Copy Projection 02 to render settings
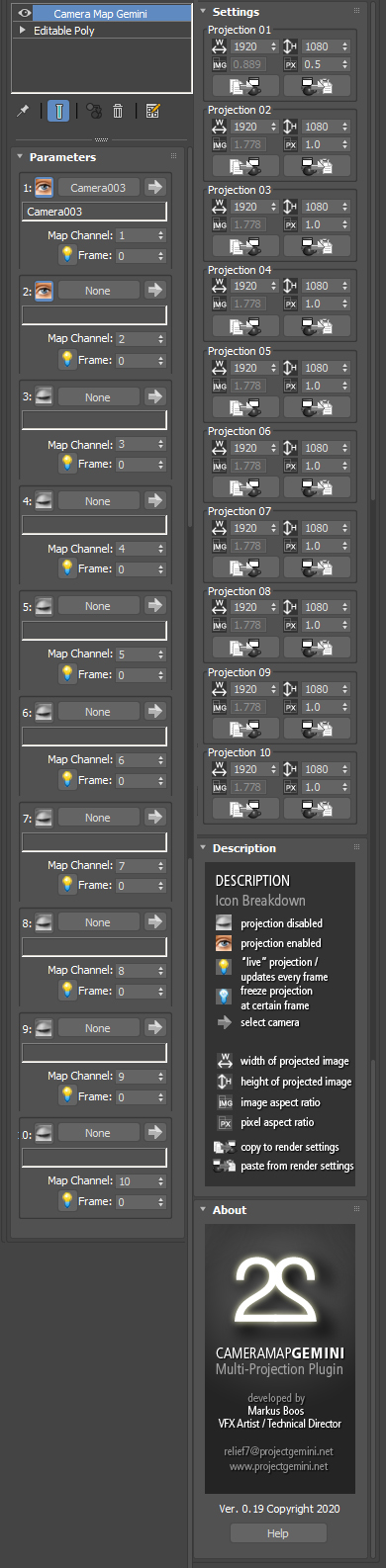The width and height of the screenshot is (386, 1568). 245,166
